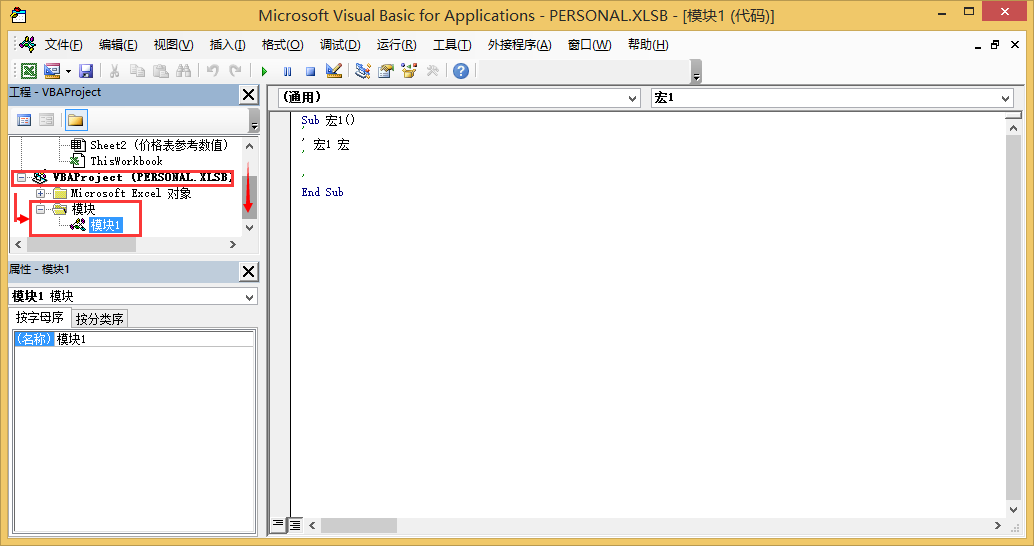
Task: Click the View Microsoft Excel icon
Action: pyautogui.click(x=29, y=71)
